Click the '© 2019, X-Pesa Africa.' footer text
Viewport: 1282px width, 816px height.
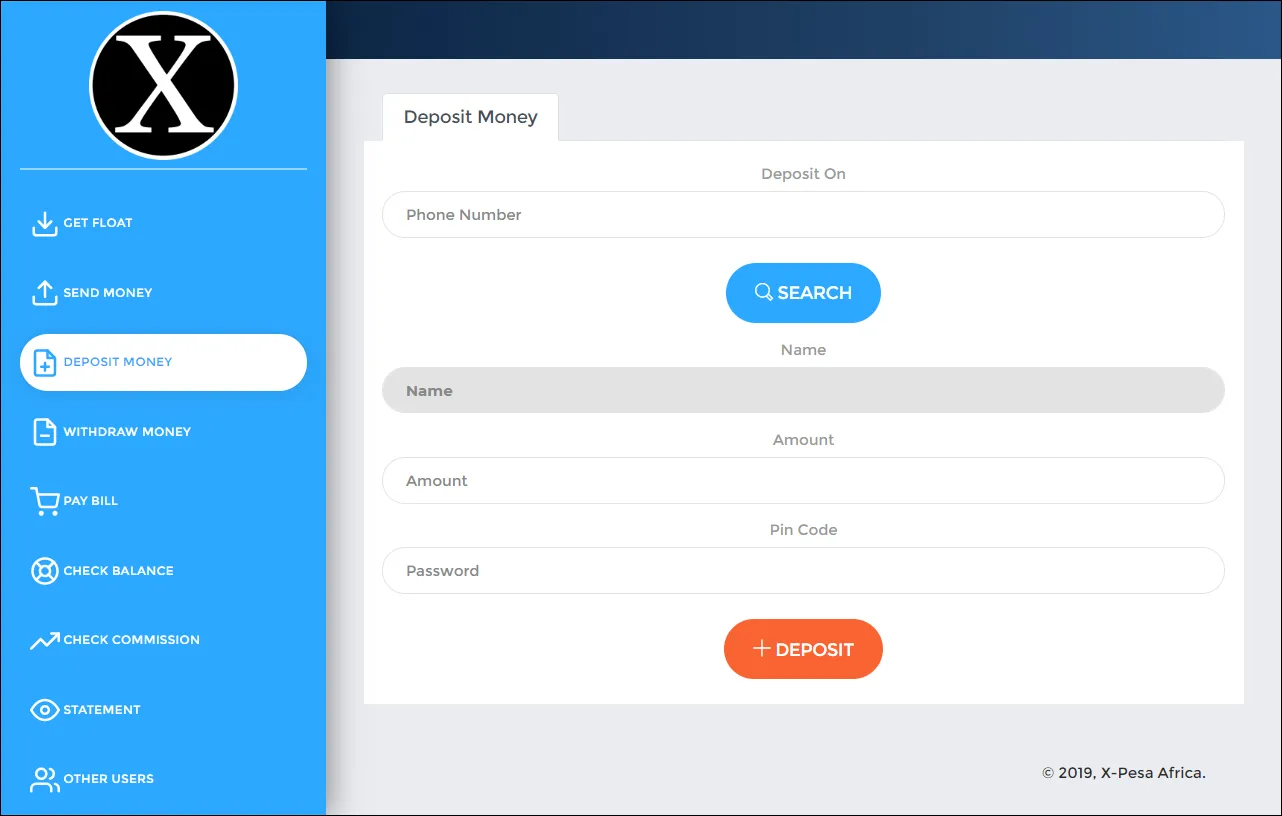pos(1124,773)
